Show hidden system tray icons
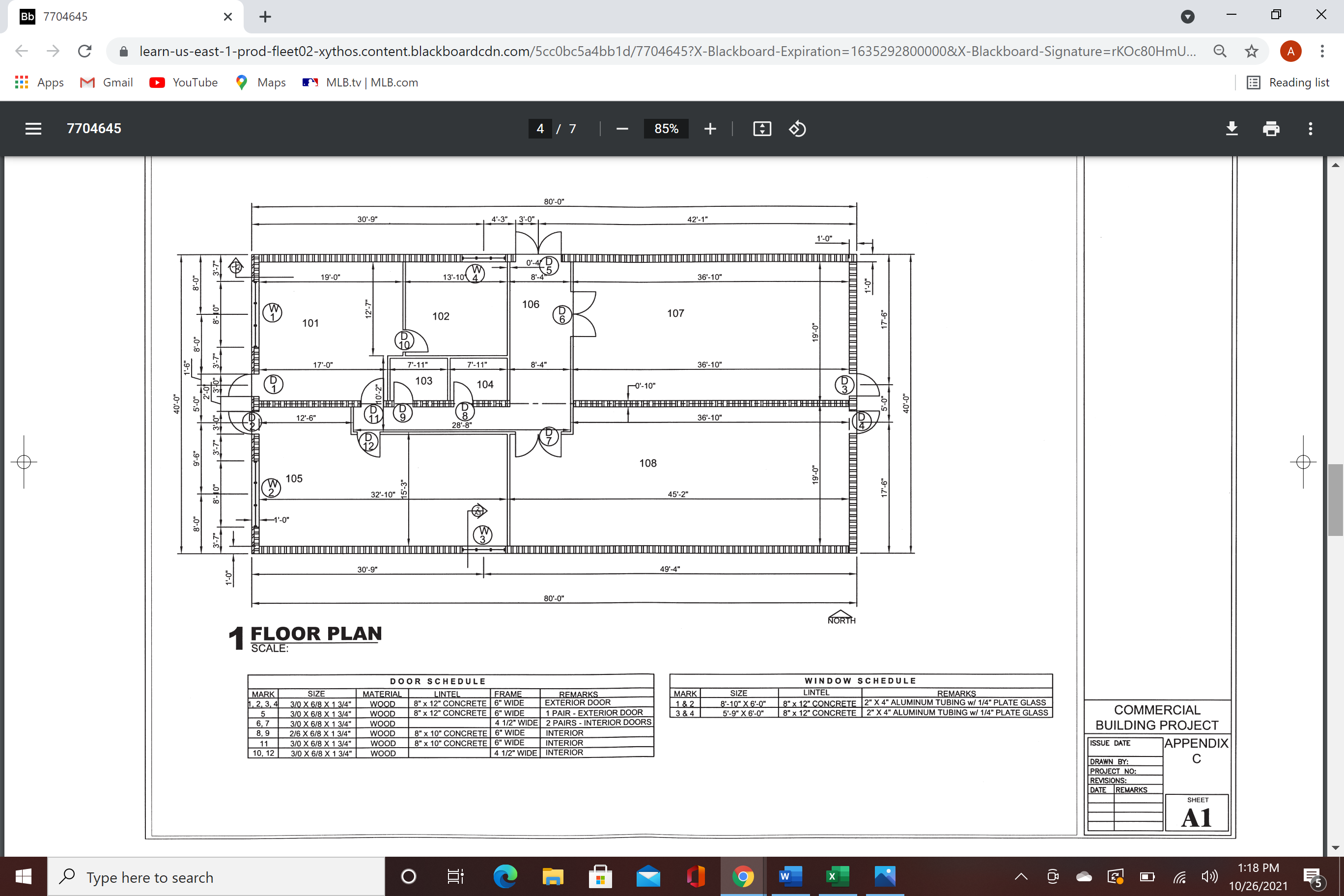Viewport: 1344px width, 896px height. [1021, 876]
